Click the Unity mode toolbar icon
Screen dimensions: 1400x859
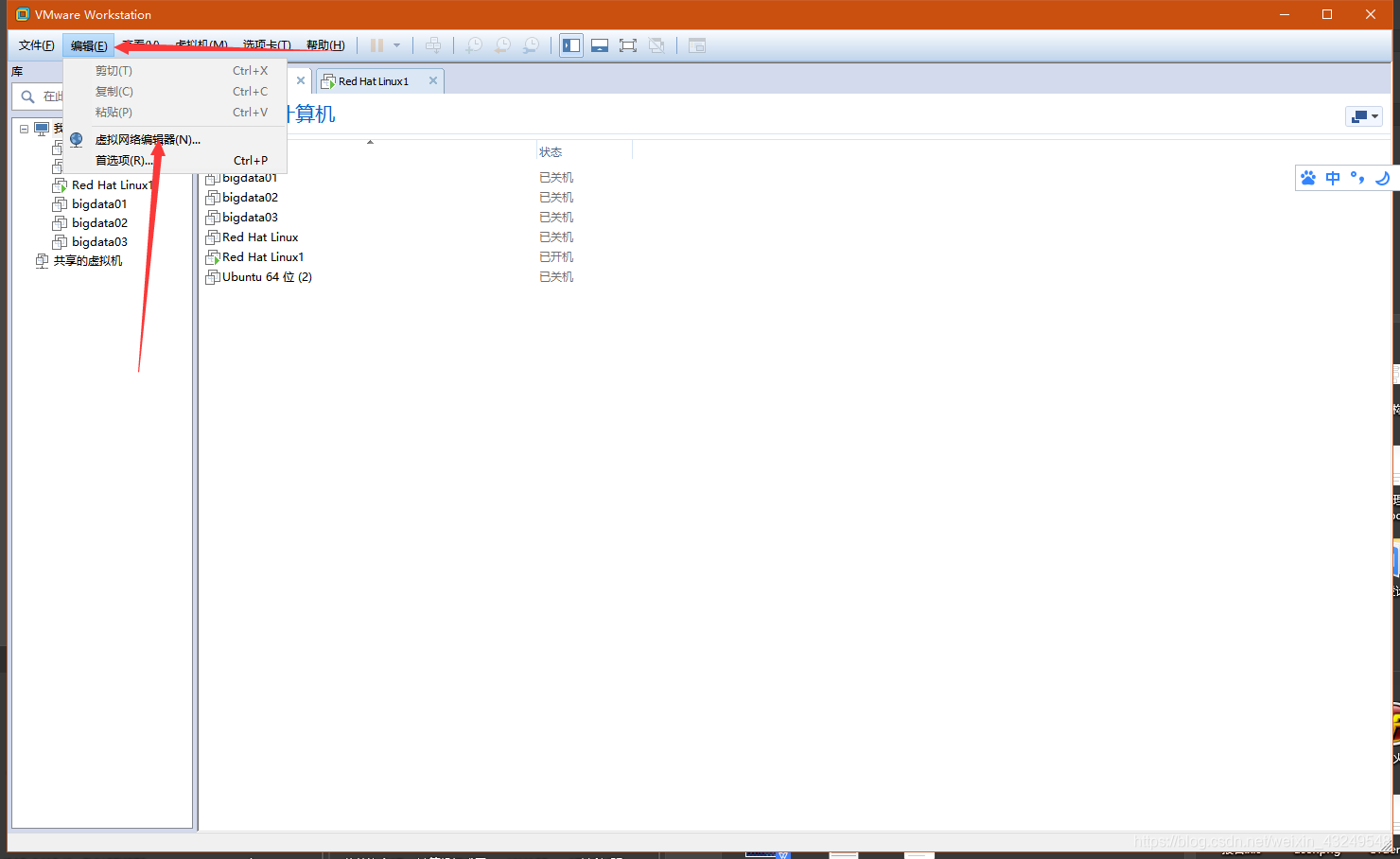(x=656, y=45)
